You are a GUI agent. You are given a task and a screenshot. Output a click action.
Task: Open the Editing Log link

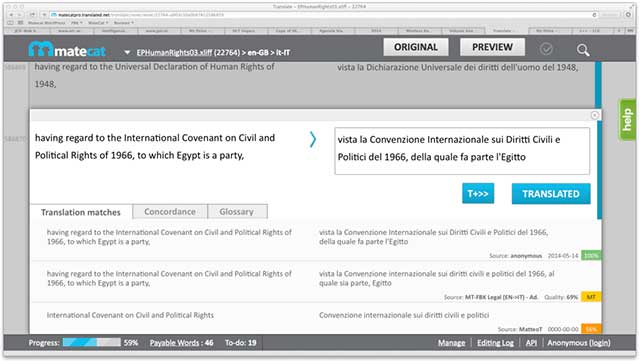495,343
